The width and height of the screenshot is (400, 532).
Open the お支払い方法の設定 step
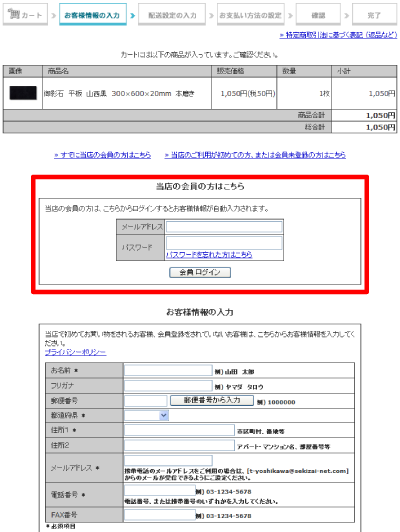click(x=251, y=15)
